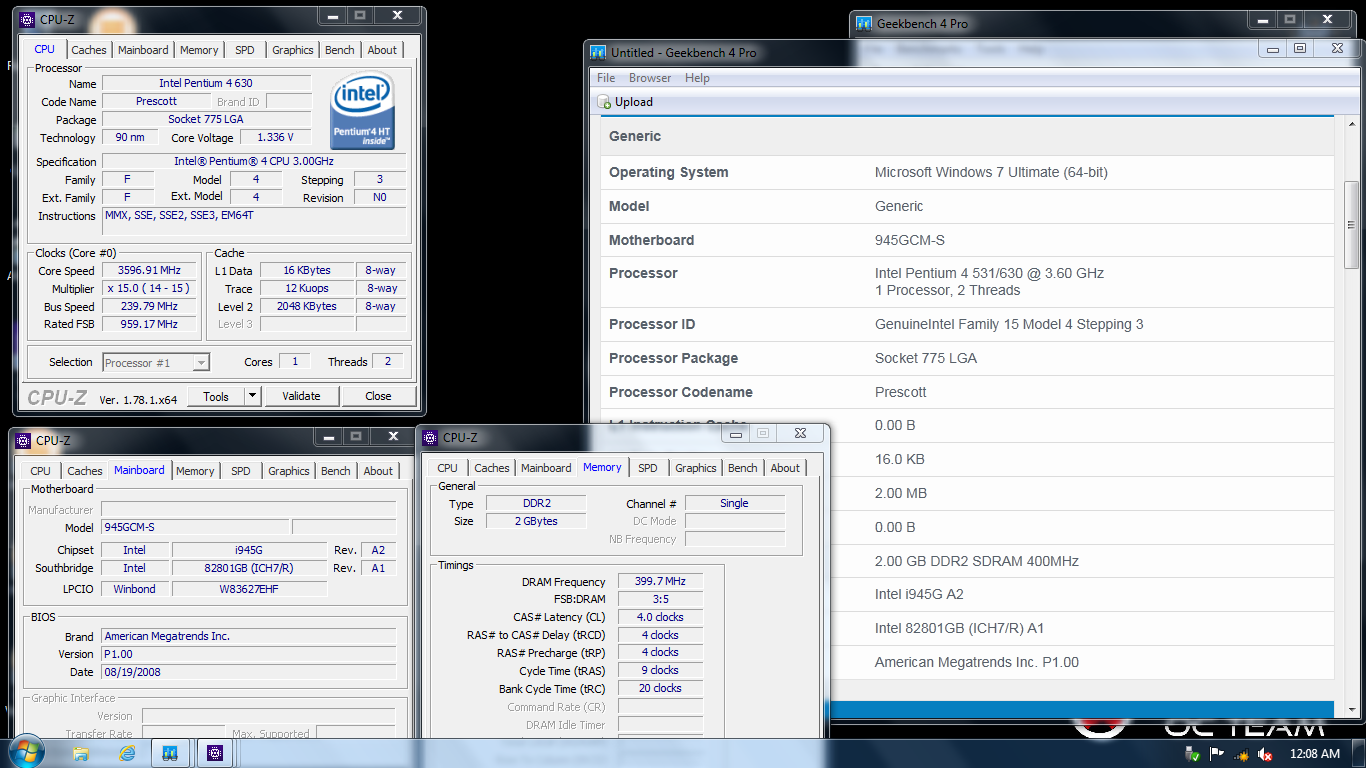This screenshot has width=1366, height=768.
Task: Switch to Graphics tab in the CPU-Z Processor window
Action: (293, 50)
